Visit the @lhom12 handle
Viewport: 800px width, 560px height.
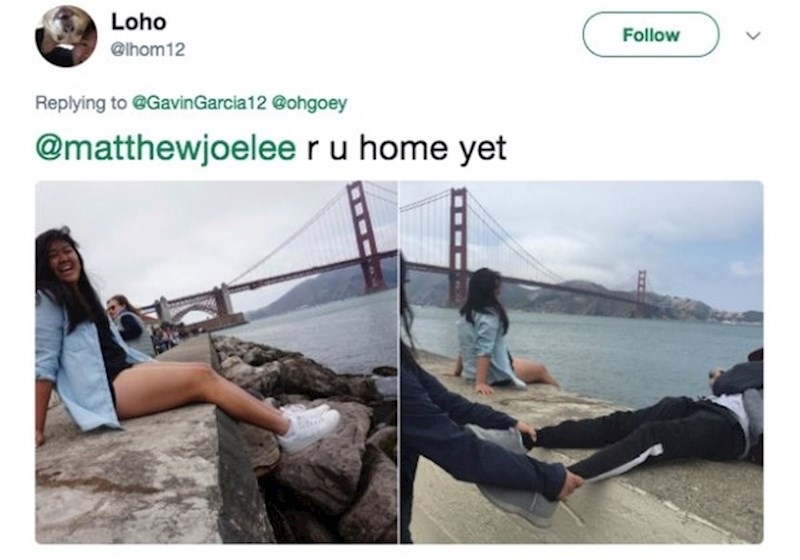(148, 49)
